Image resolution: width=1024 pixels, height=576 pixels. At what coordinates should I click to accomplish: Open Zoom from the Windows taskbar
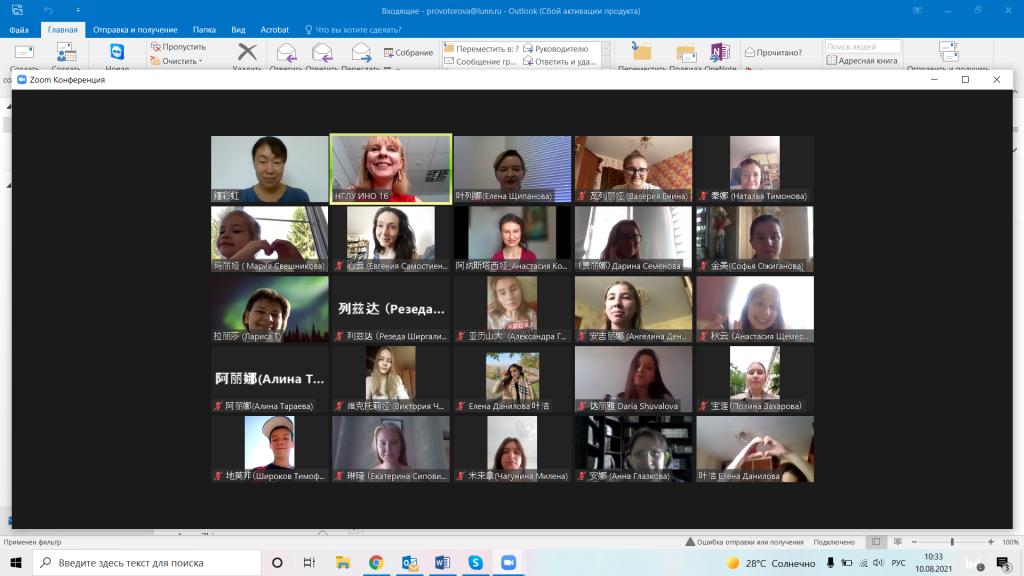pos(507,562)
